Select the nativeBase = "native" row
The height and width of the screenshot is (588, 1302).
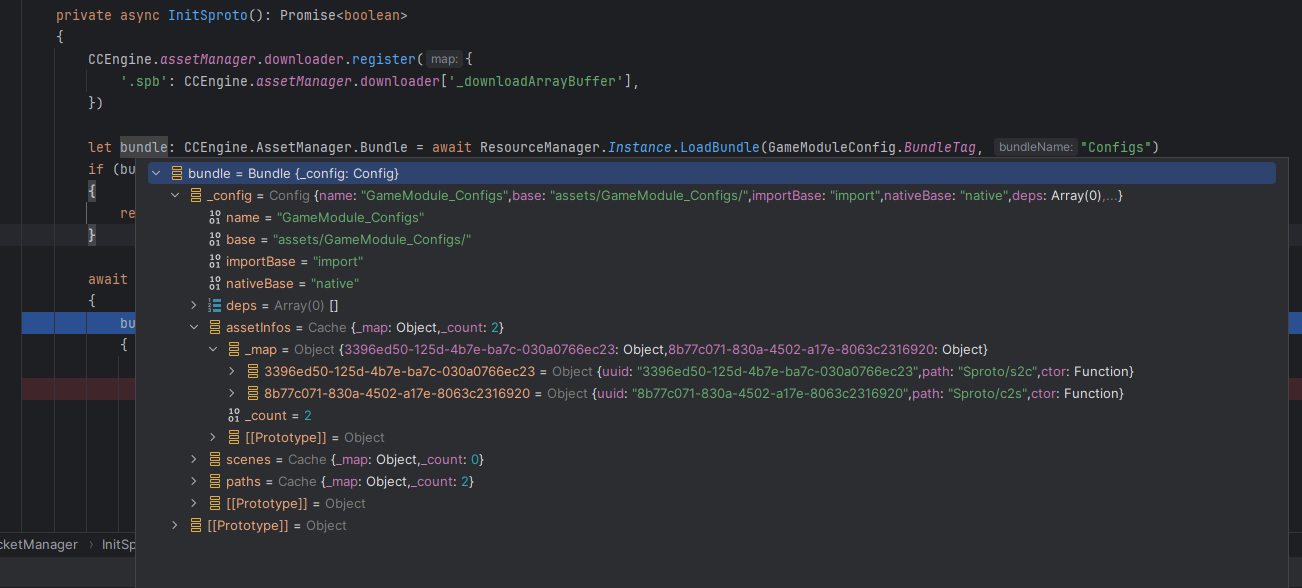pos(711,284)
